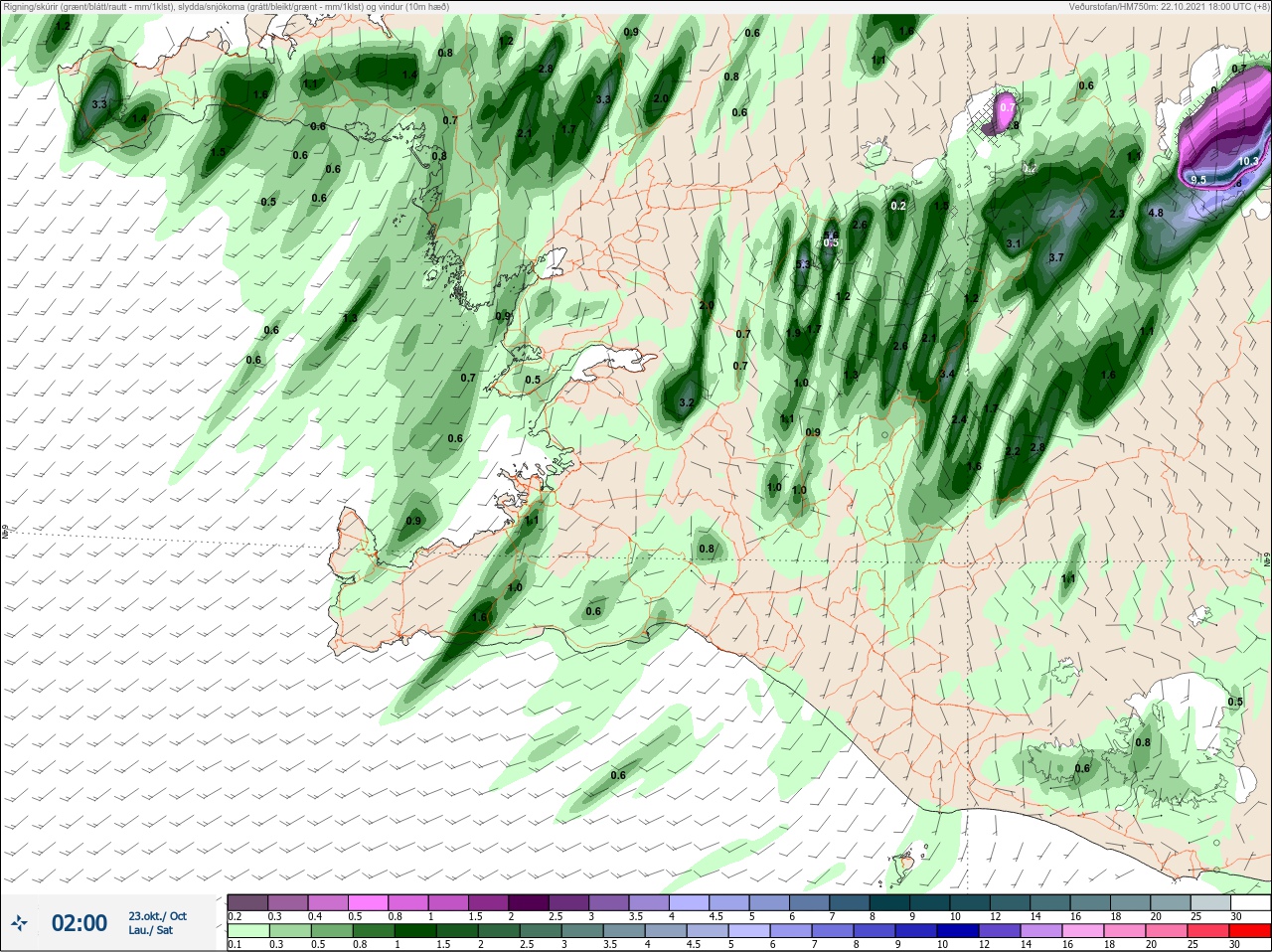Click the compass-star icon beside 02:00
The width and height of the screenshot is (1272, 952).
pos(19,924)
